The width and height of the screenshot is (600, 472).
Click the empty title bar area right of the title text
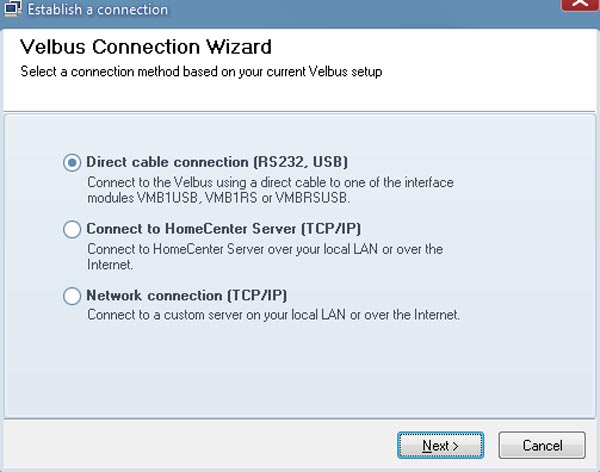(364, 11)
